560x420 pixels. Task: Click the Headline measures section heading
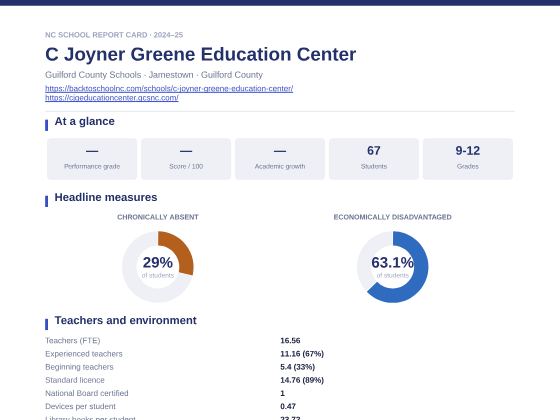pyautogui.click(x=106, y=197)
